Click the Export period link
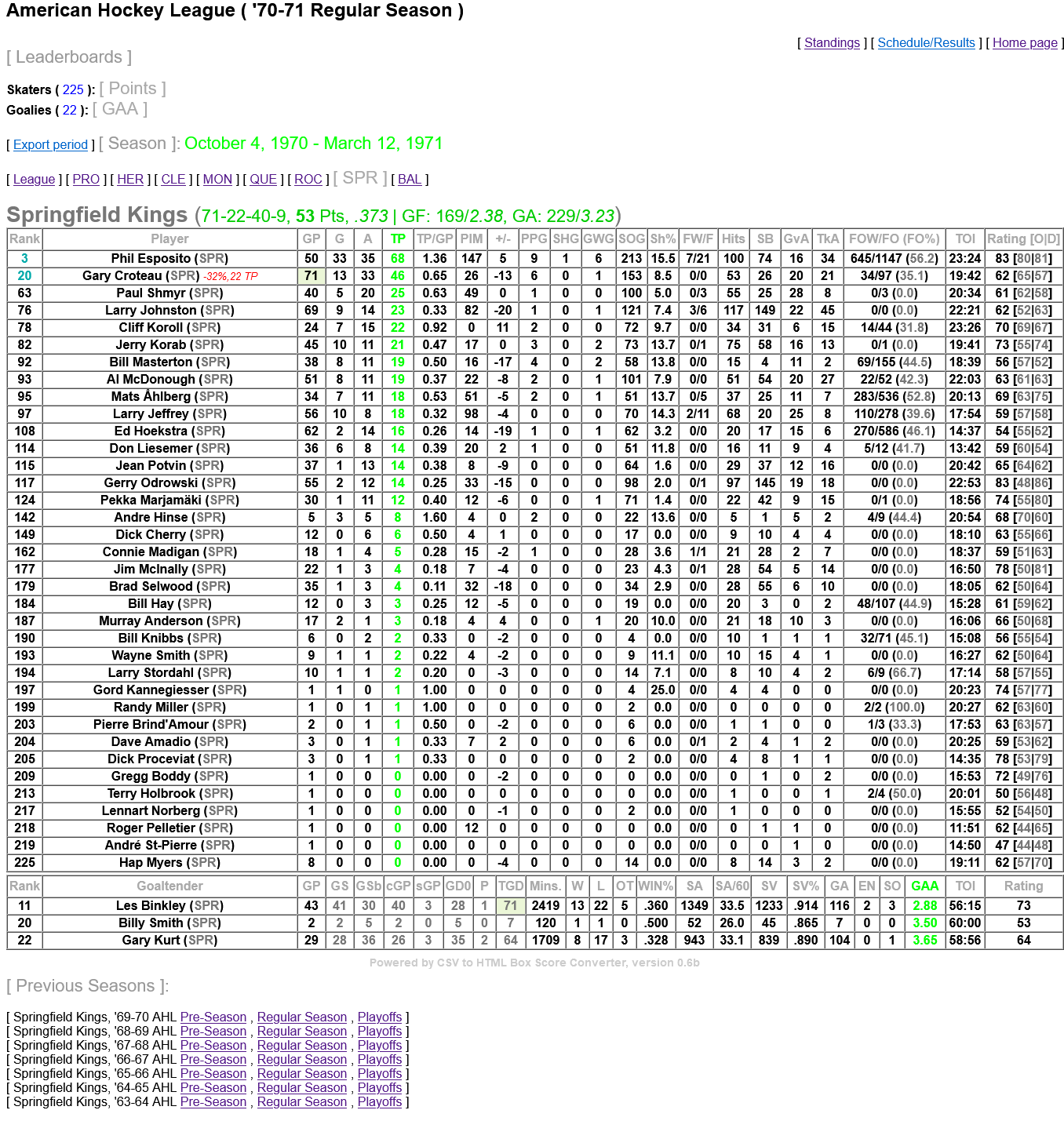The height and width of the screenshot is (1121, 1064). [x=50, y=145]
